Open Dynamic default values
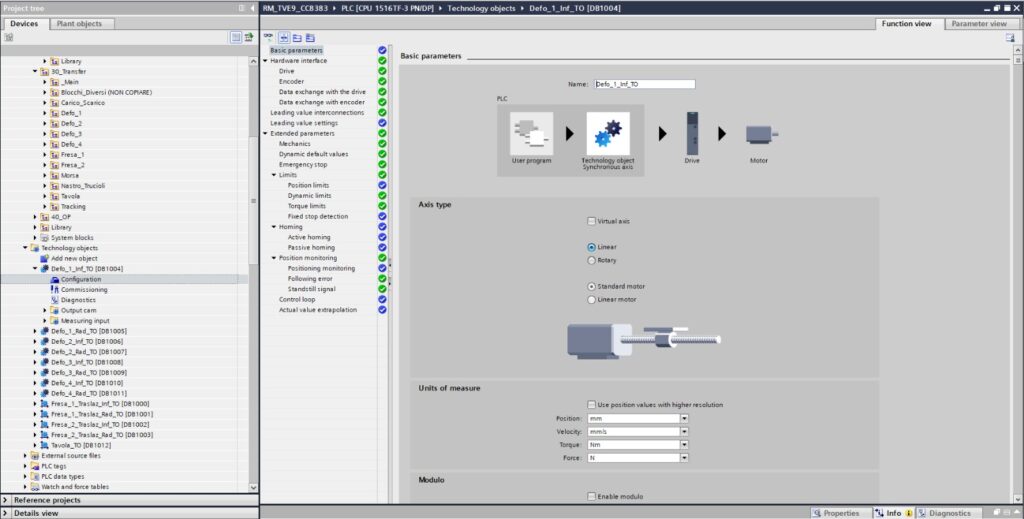Viewport: 1024px width, 519px height. point(313,154)
